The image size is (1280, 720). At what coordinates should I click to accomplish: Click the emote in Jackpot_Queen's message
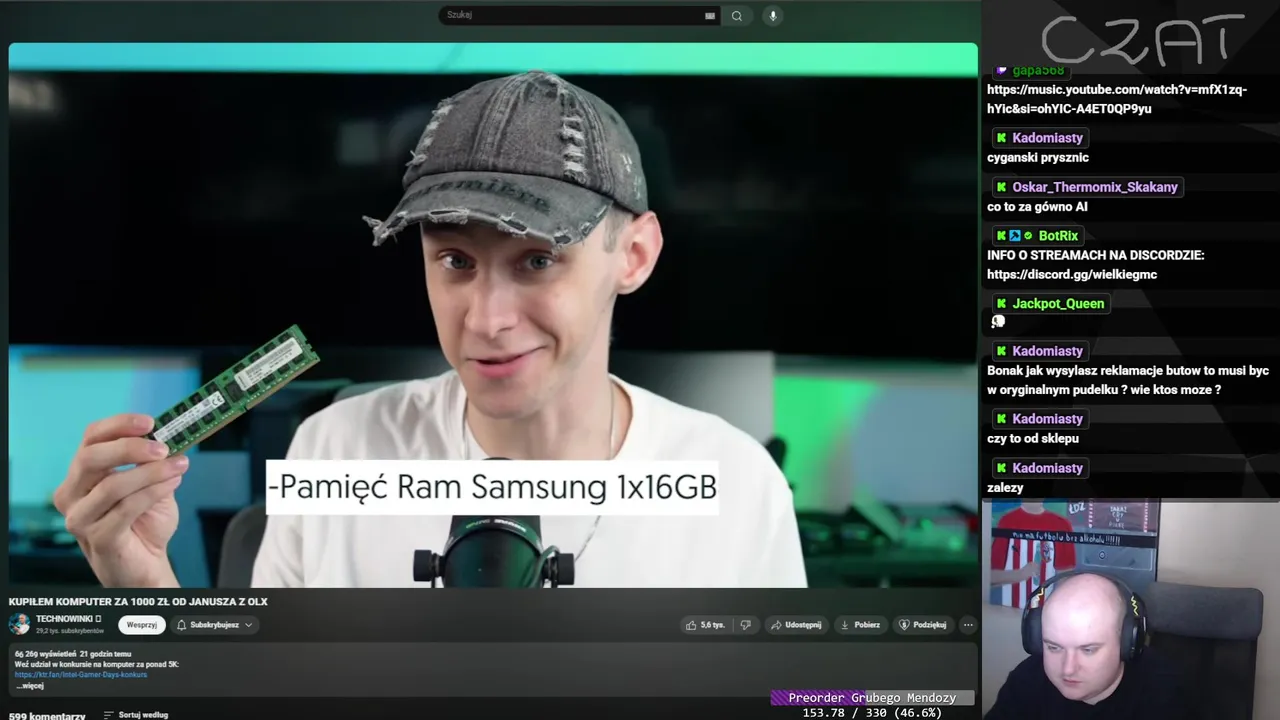tap(998, 321)
